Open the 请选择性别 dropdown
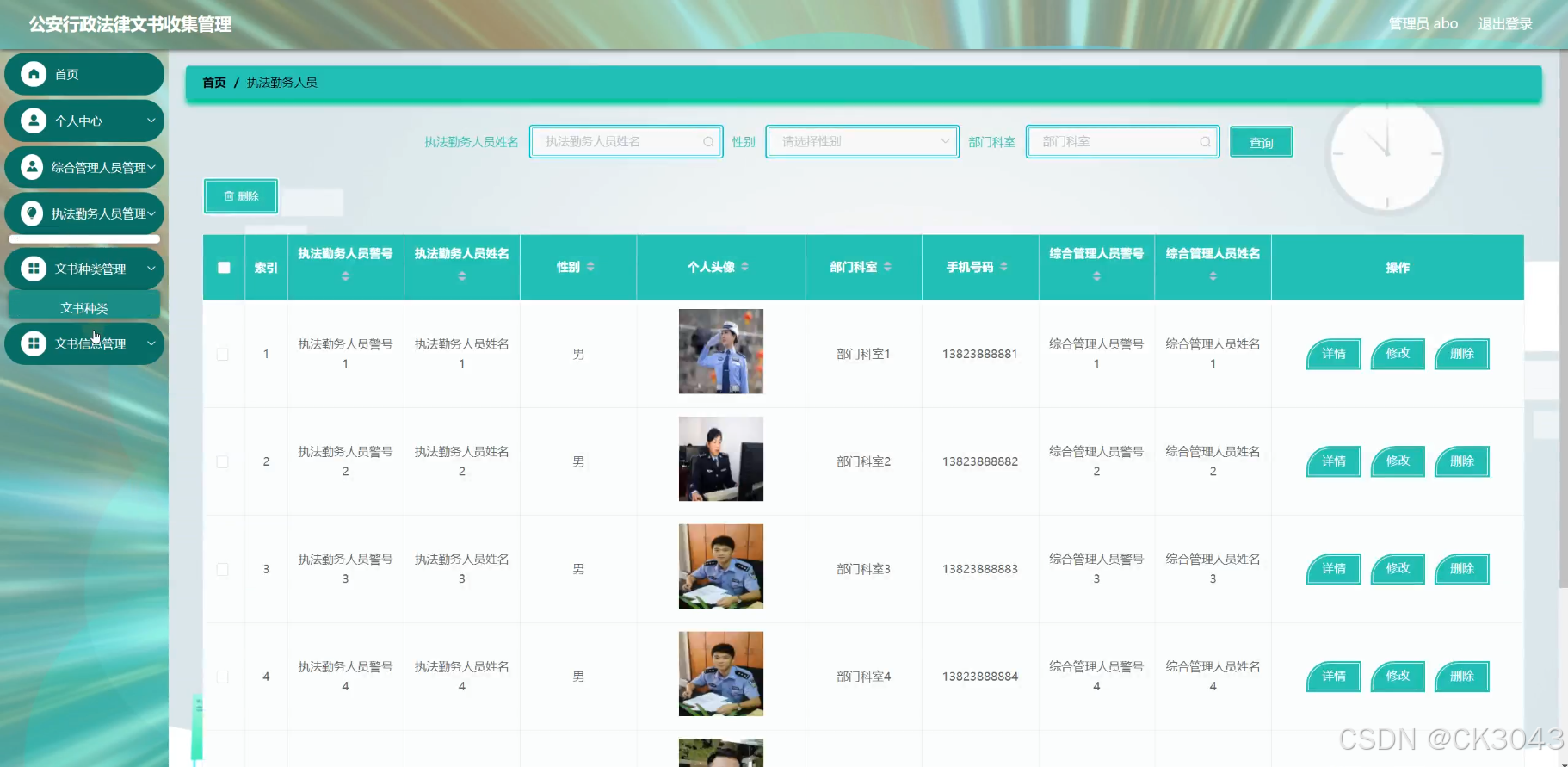 coord(862,141)
